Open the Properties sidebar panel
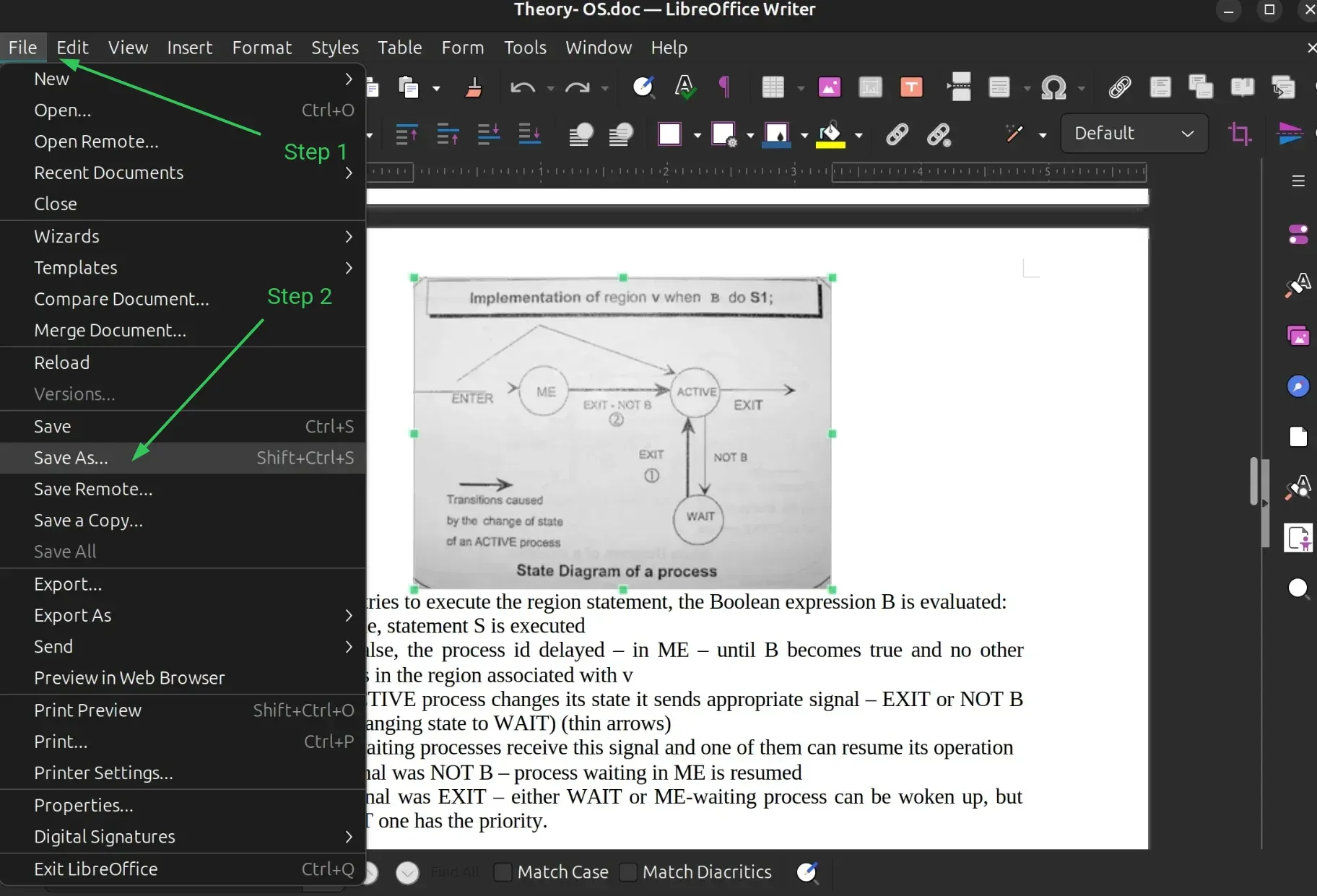1317x896 pixels. click(1298, 234)
